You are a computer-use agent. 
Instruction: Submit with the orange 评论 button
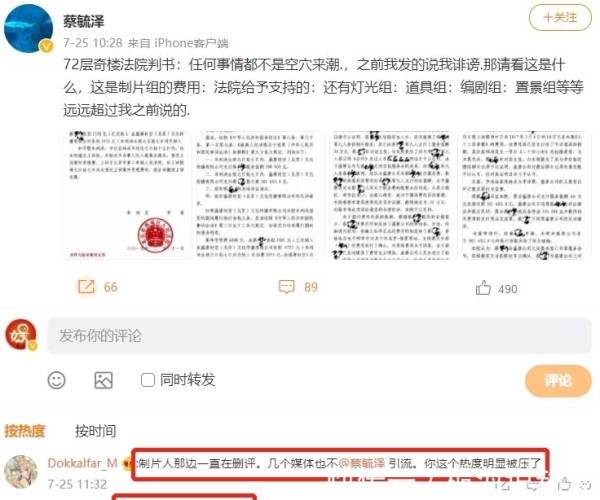coord(558,381)
